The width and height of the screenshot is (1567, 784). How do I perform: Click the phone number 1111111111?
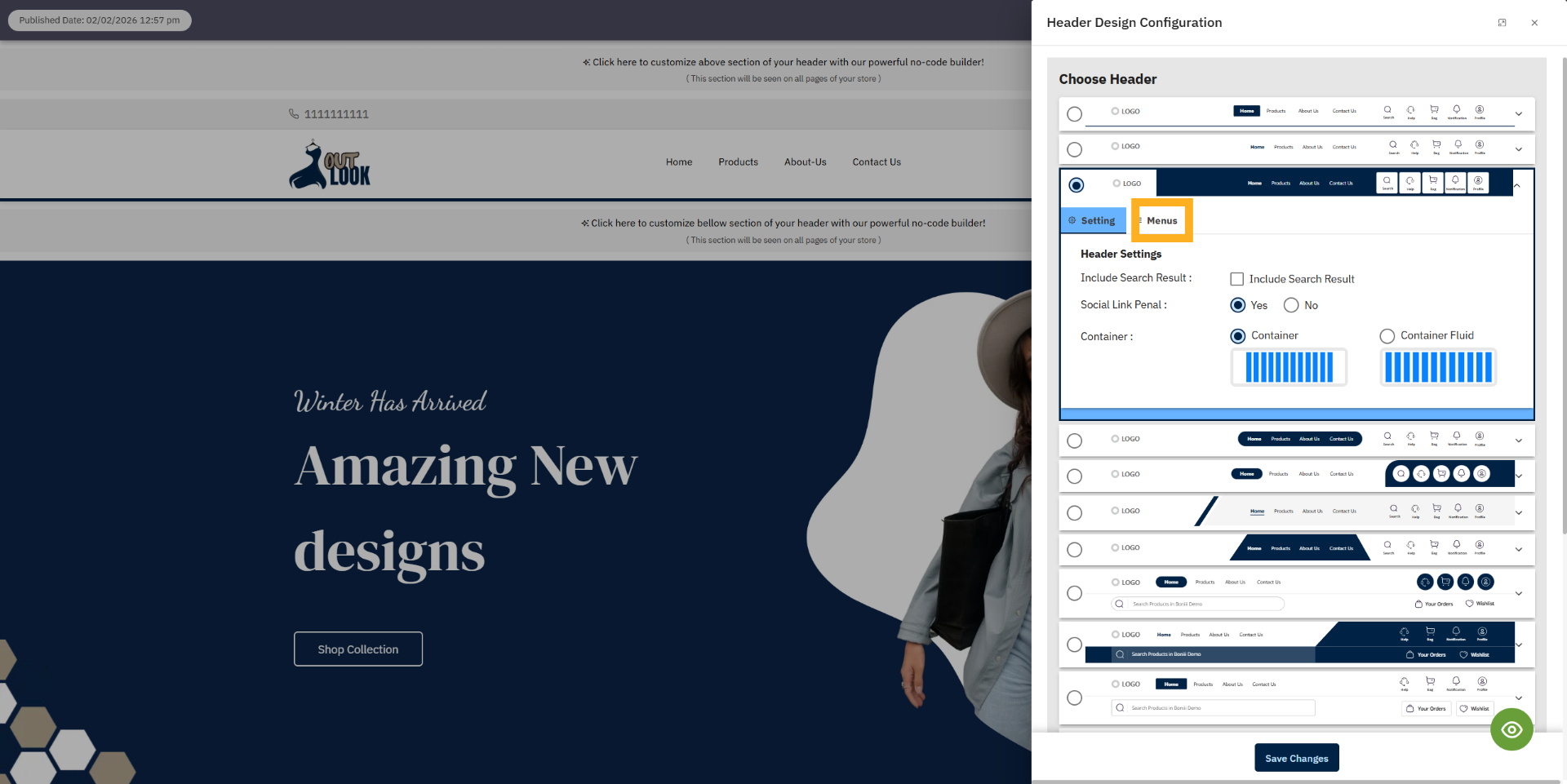(336, 114)
